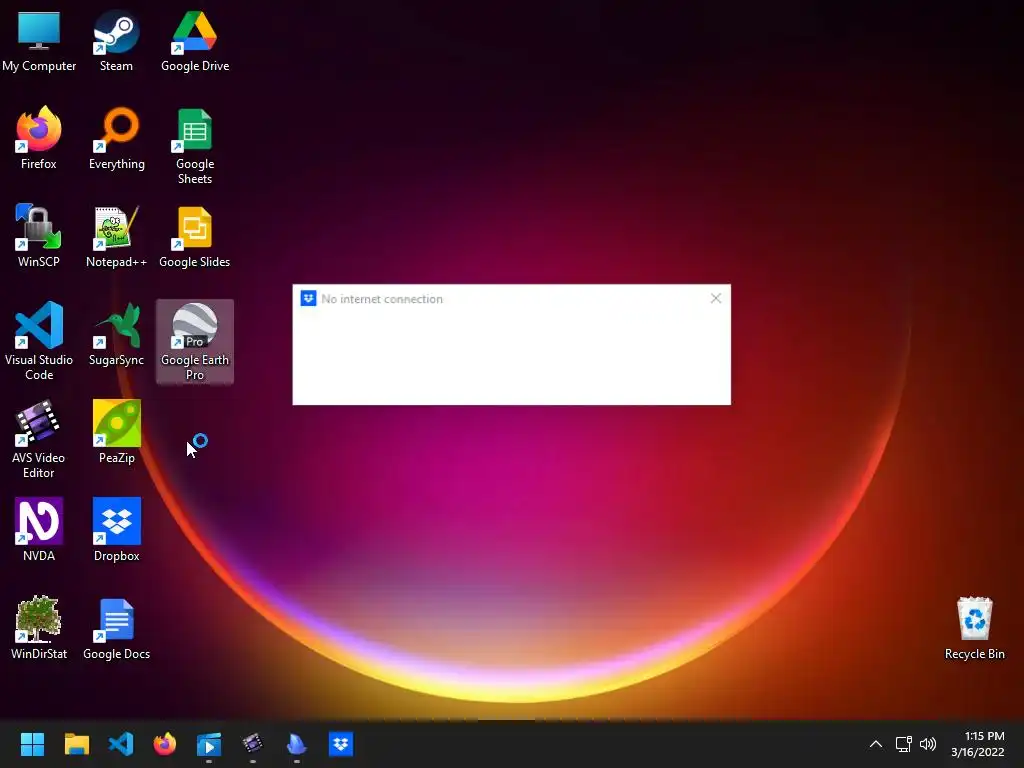The height and width of the screenshot is (768, 1024).
Task: Select the Everything search shortcut
Action: click(x=116, y=138)
